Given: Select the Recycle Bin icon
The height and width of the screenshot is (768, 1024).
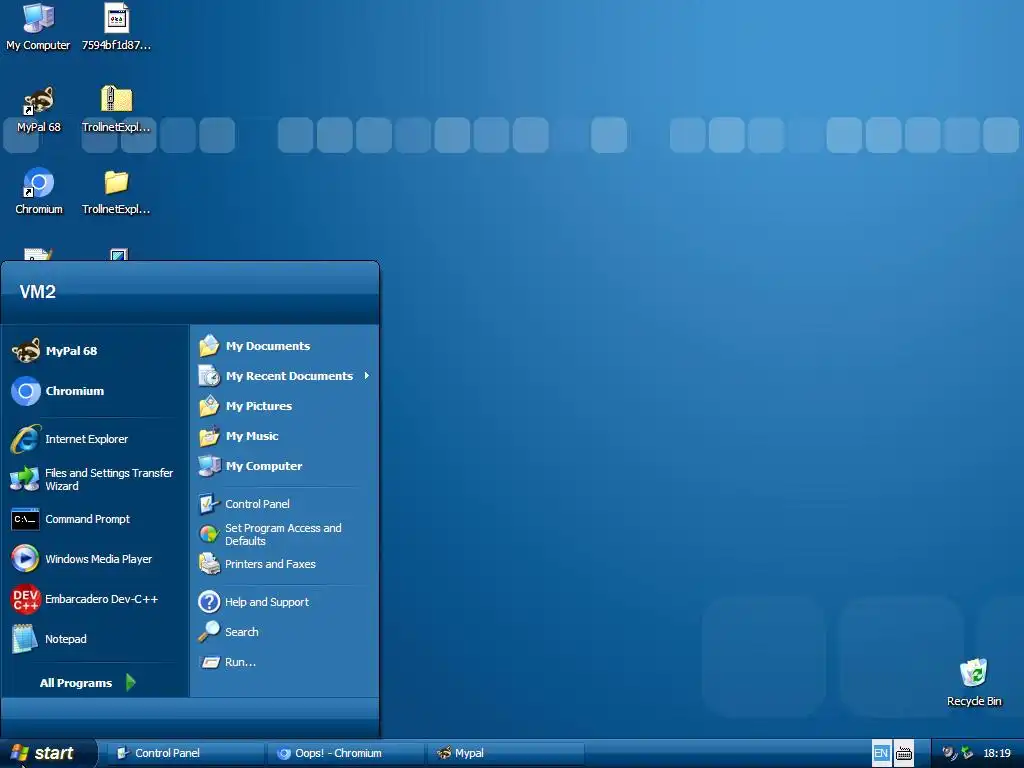Looking at the screenshot, I should [974, 683].
